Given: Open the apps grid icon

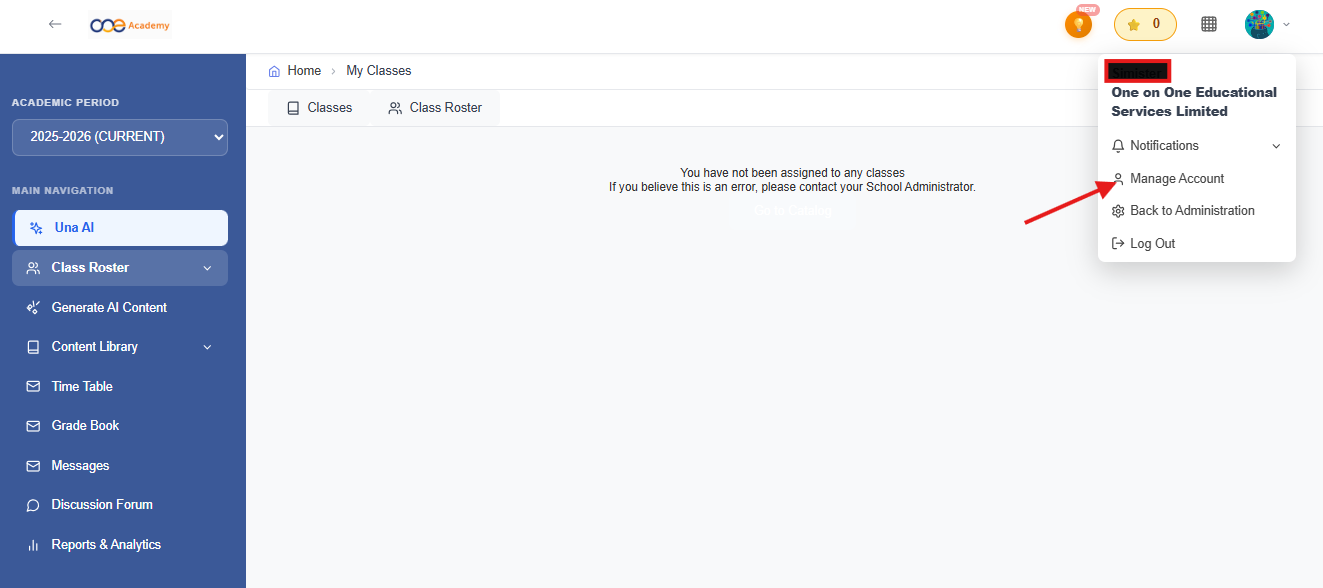Looking at the screenshot, I should click(1209, 25).
